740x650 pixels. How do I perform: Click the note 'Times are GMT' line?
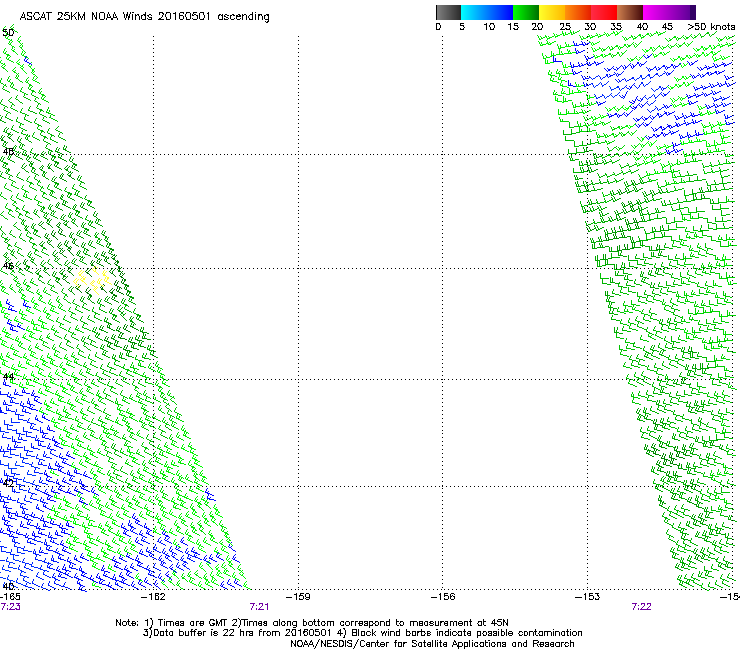[312, 623]
